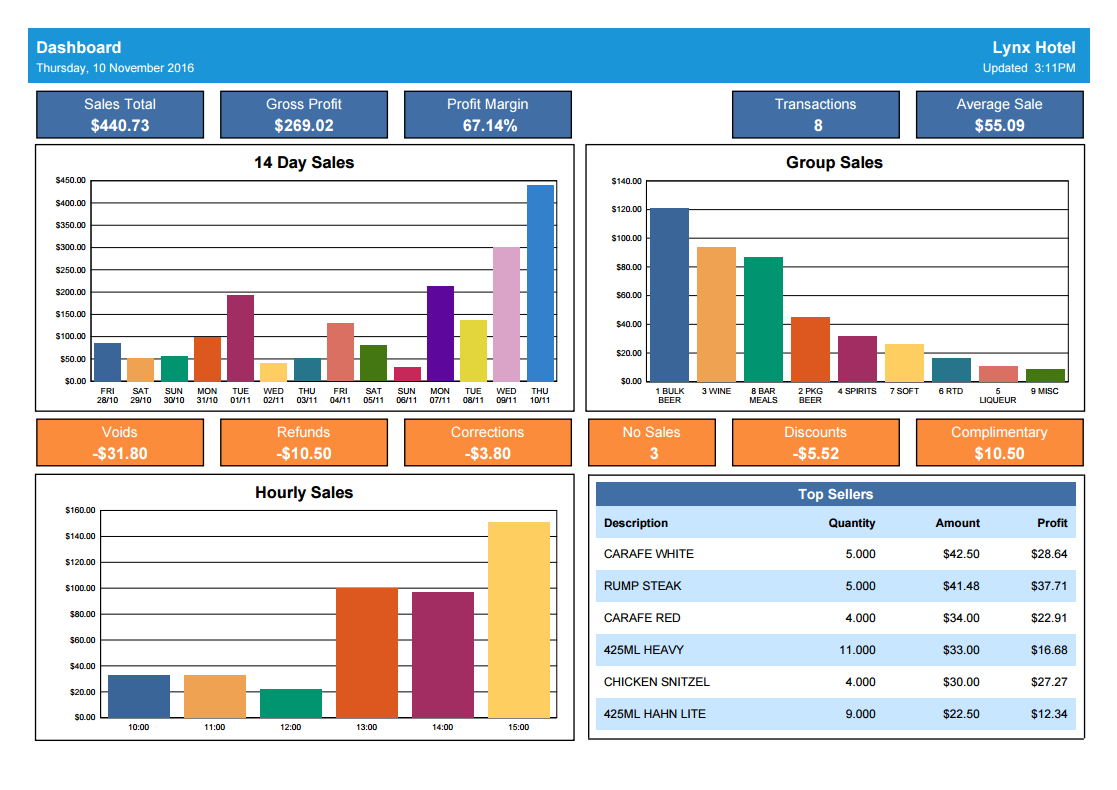Image resolution: width=1117 pixels, height=790 pixels.
Task: Click the 1 BULK BEER bar in Group Sales
Action: [669, 295]
